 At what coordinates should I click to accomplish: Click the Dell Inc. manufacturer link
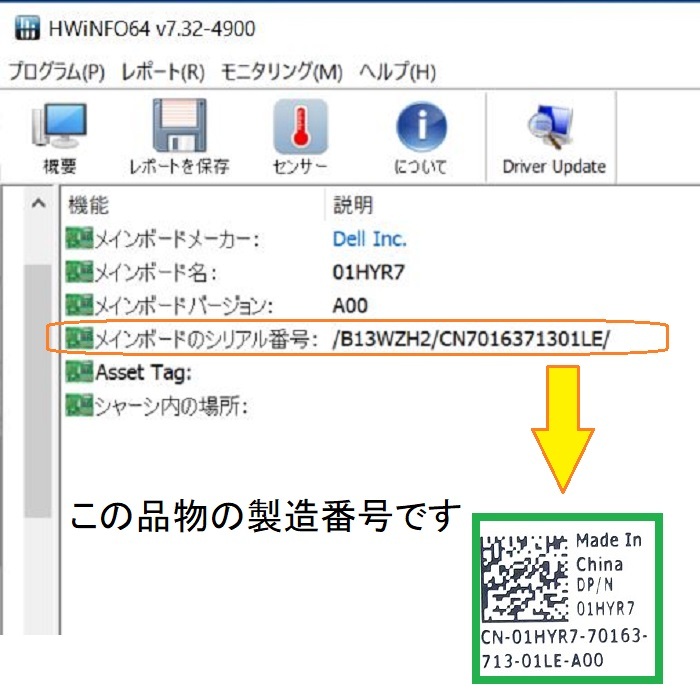coord(370,239)
